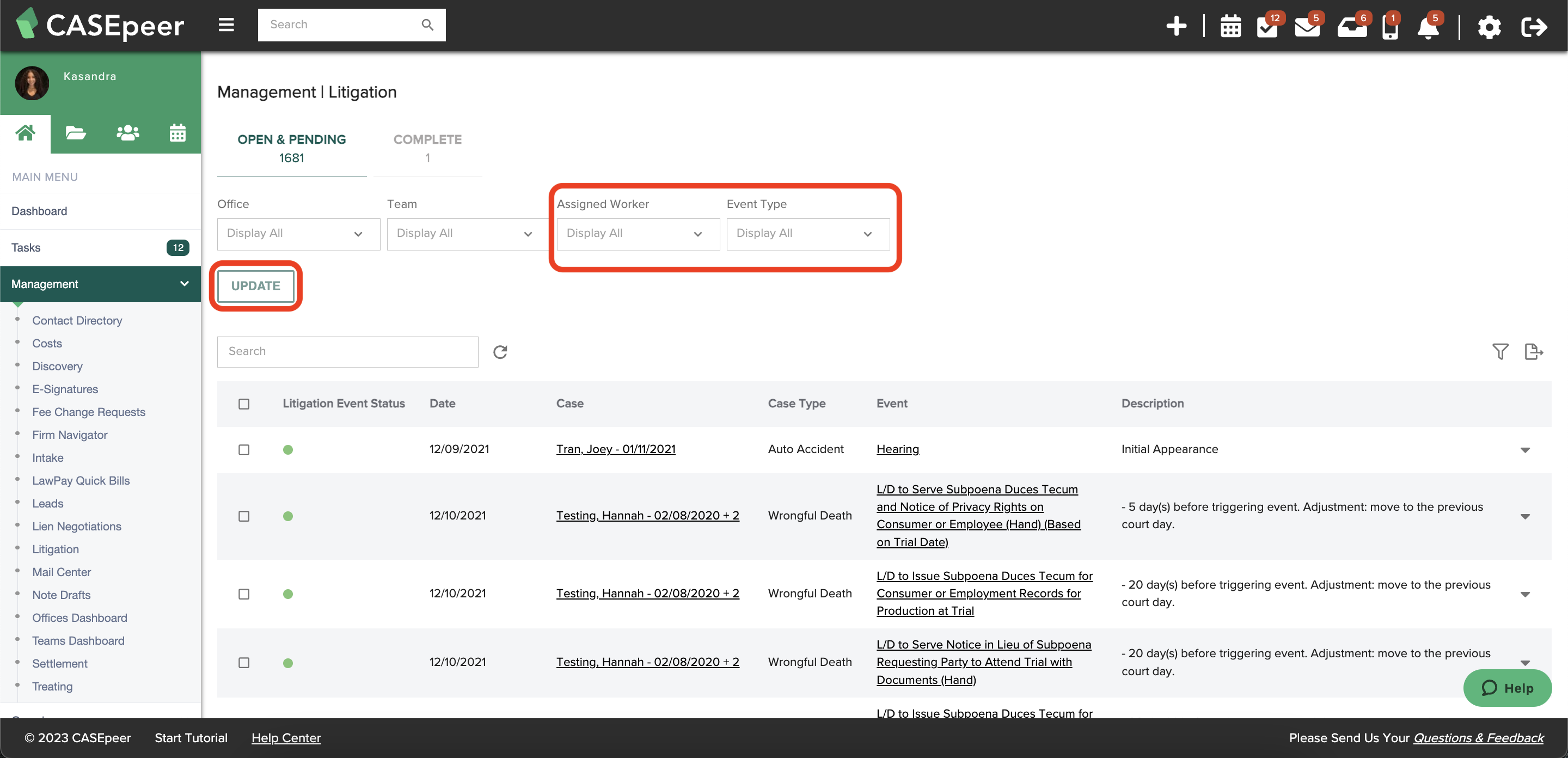Open the Team dropdown

click(x=468, y=234)
